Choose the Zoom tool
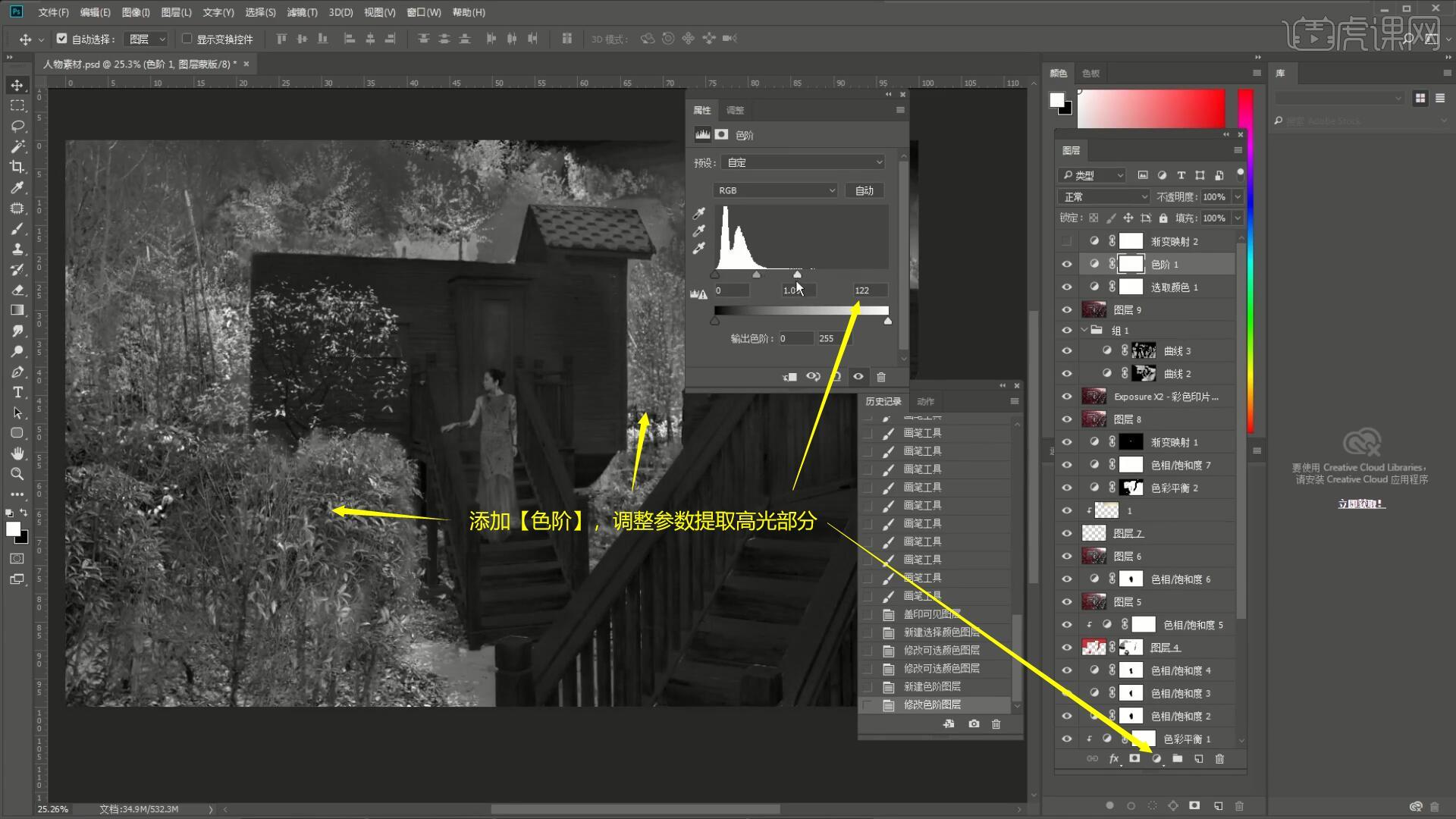Viewport: 1456px width, 819px height. pos(17,474)
